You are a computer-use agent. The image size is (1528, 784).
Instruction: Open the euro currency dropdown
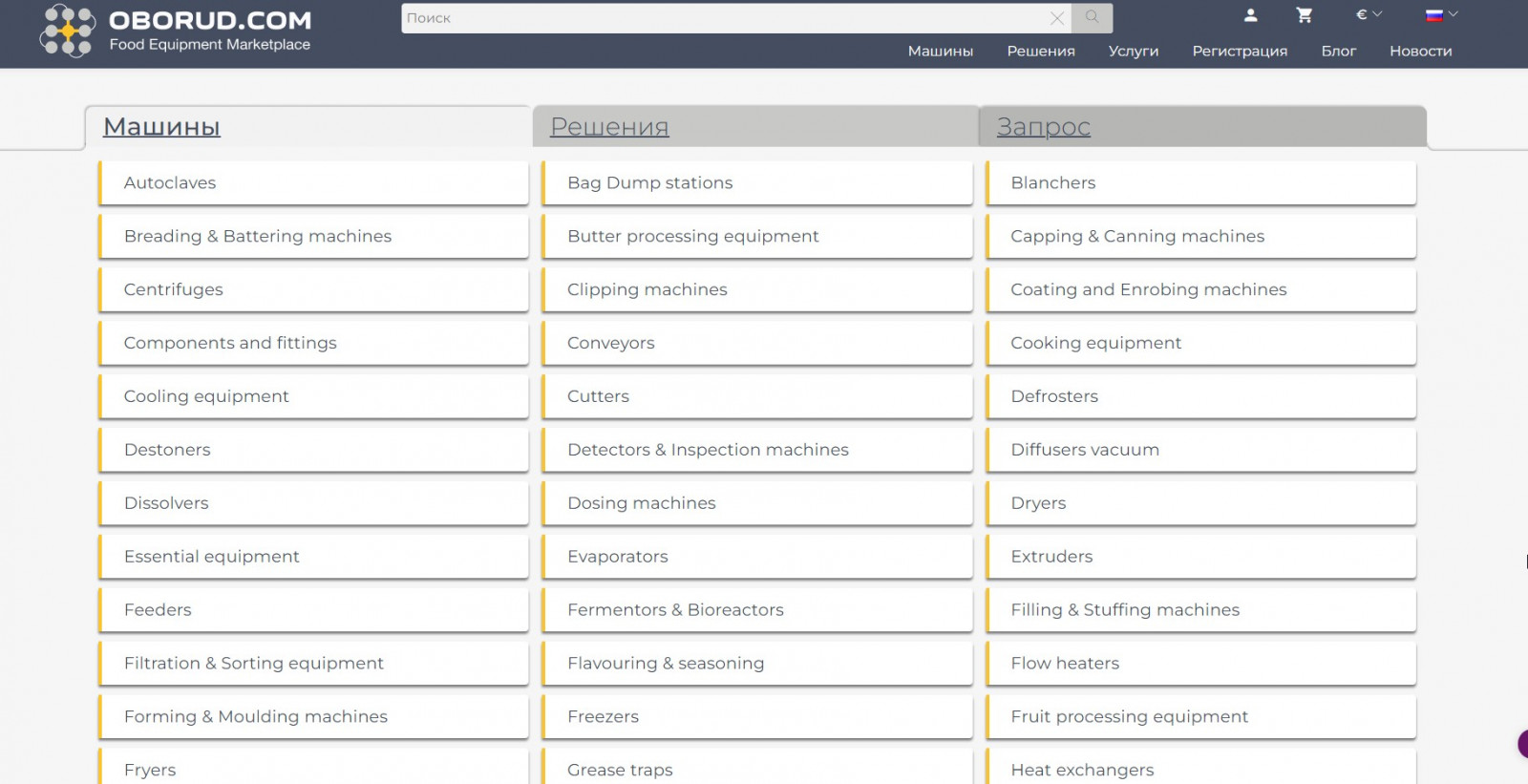click(x=1369, y=14)
